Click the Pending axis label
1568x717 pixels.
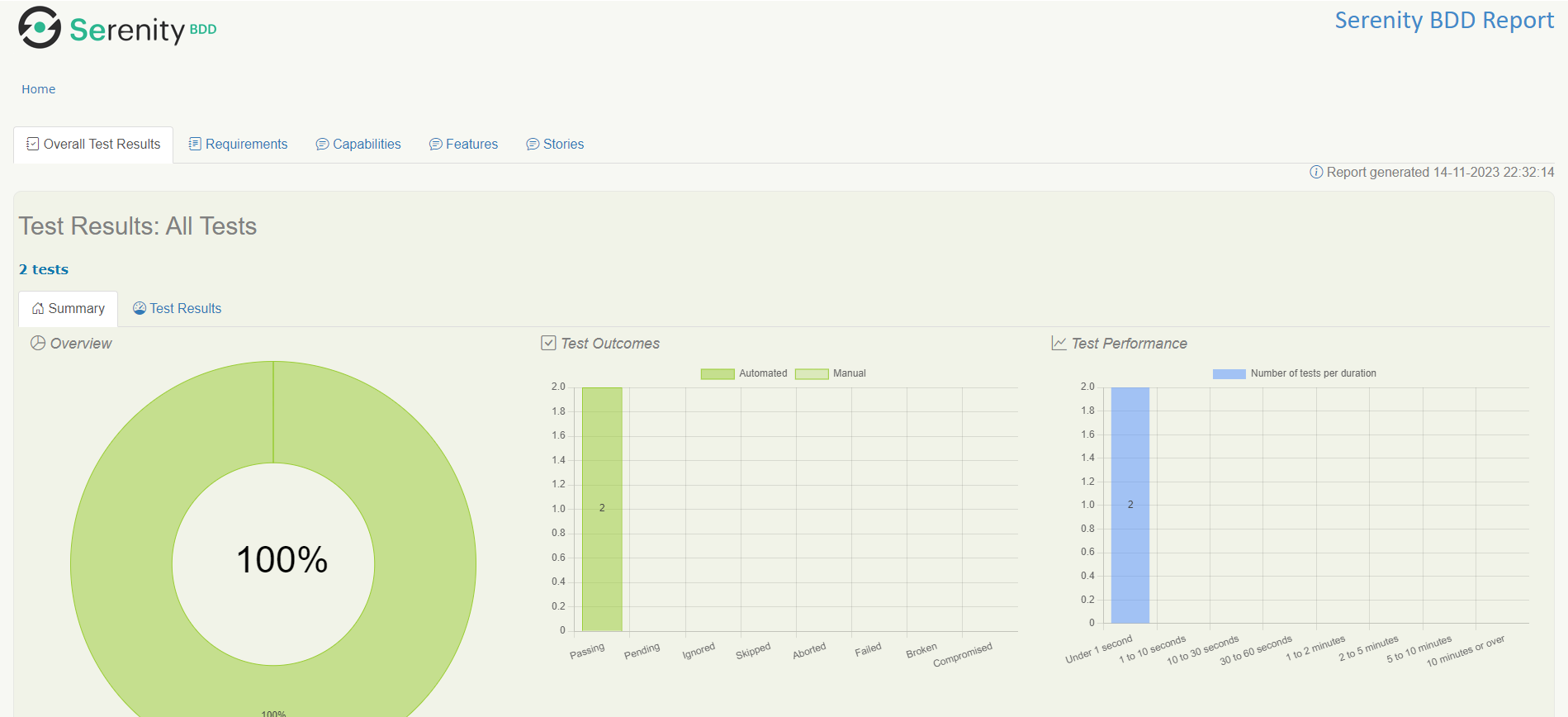point(642,651)
